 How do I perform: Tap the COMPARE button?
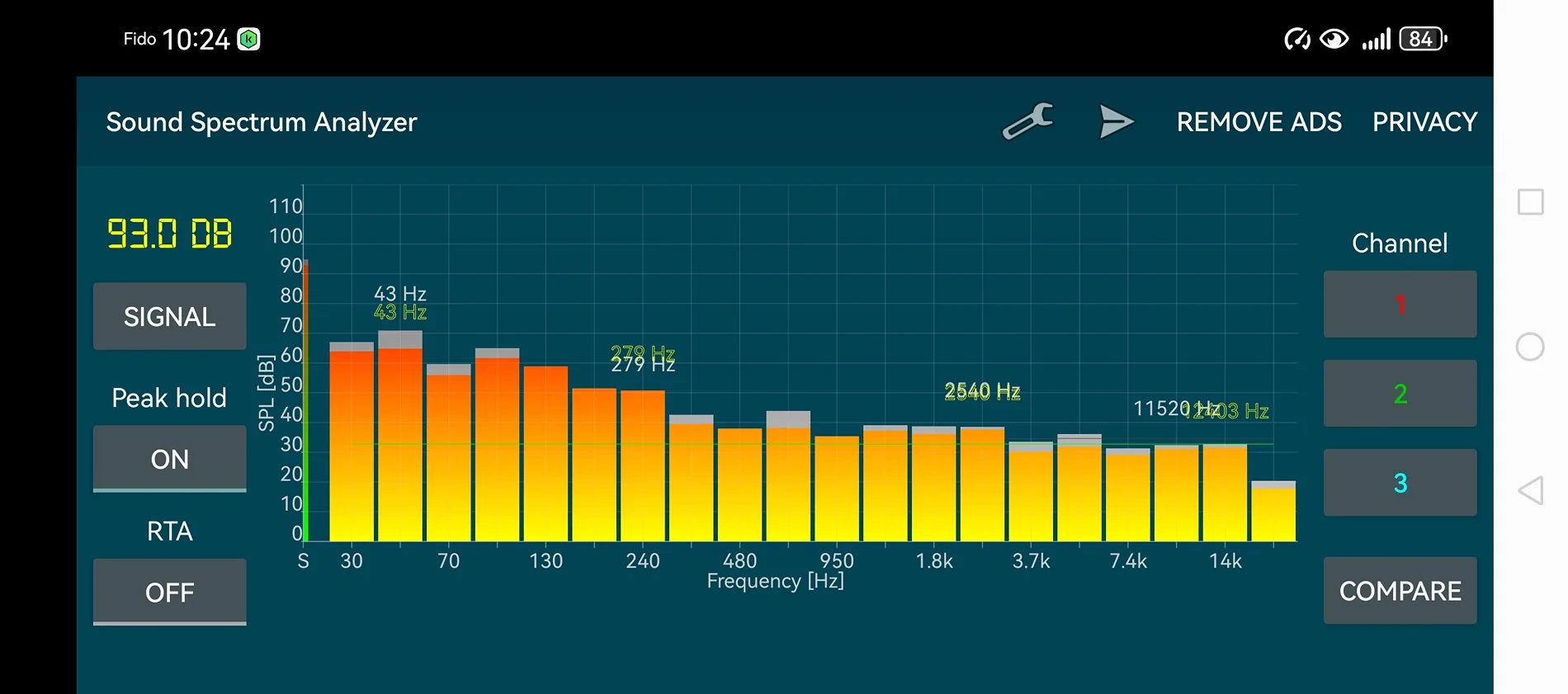tap(1400, 590)
